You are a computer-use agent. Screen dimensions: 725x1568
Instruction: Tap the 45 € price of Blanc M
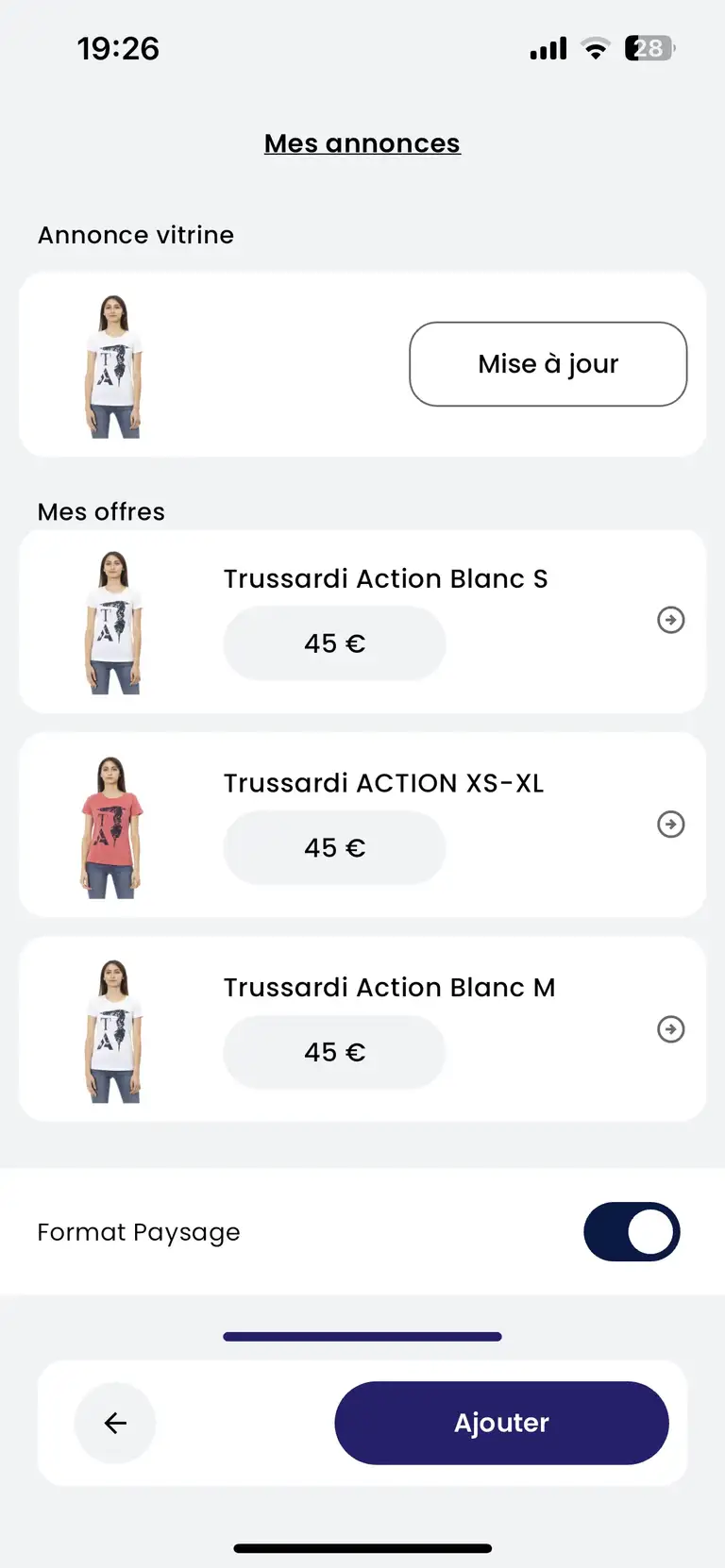(334, 1052)
